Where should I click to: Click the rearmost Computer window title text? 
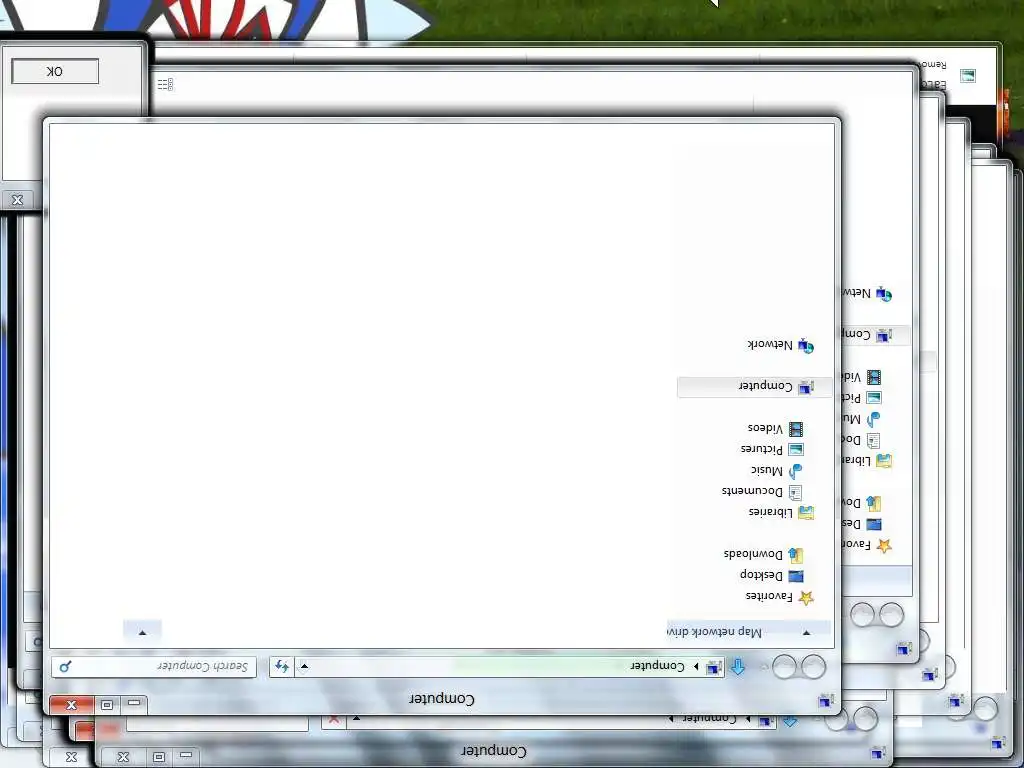494,752
